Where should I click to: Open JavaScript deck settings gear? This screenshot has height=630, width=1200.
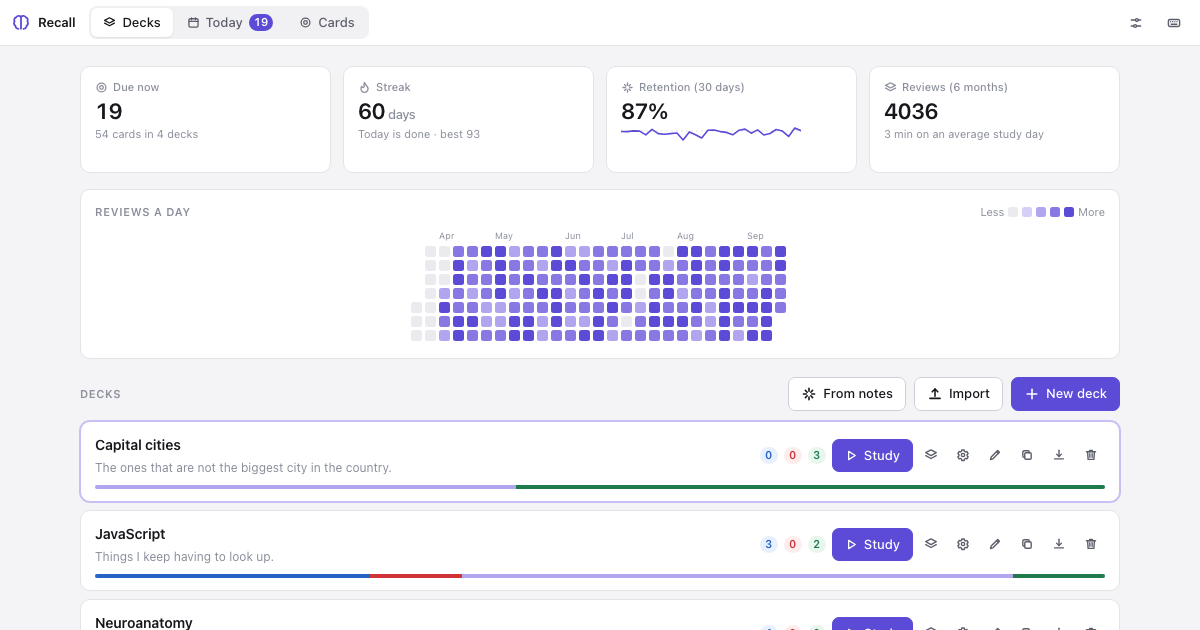coord(963,544)
